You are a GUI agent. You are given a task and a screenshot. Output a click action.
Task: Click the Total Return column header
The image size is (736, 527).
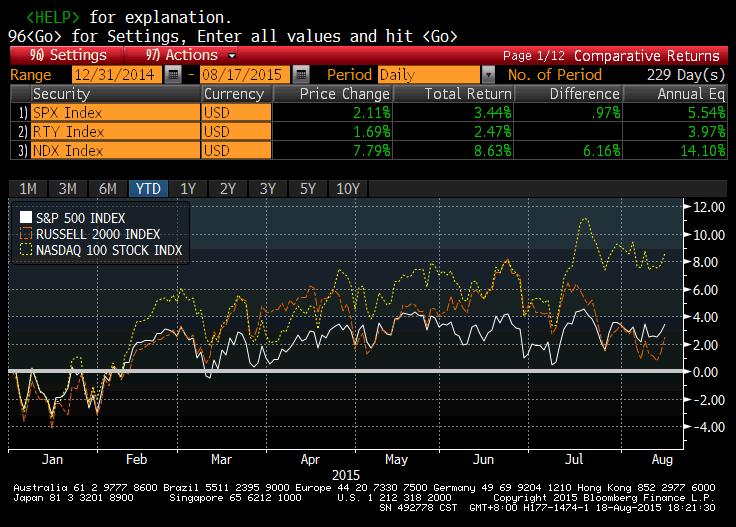pyautogui.click(x=454, y=94)
